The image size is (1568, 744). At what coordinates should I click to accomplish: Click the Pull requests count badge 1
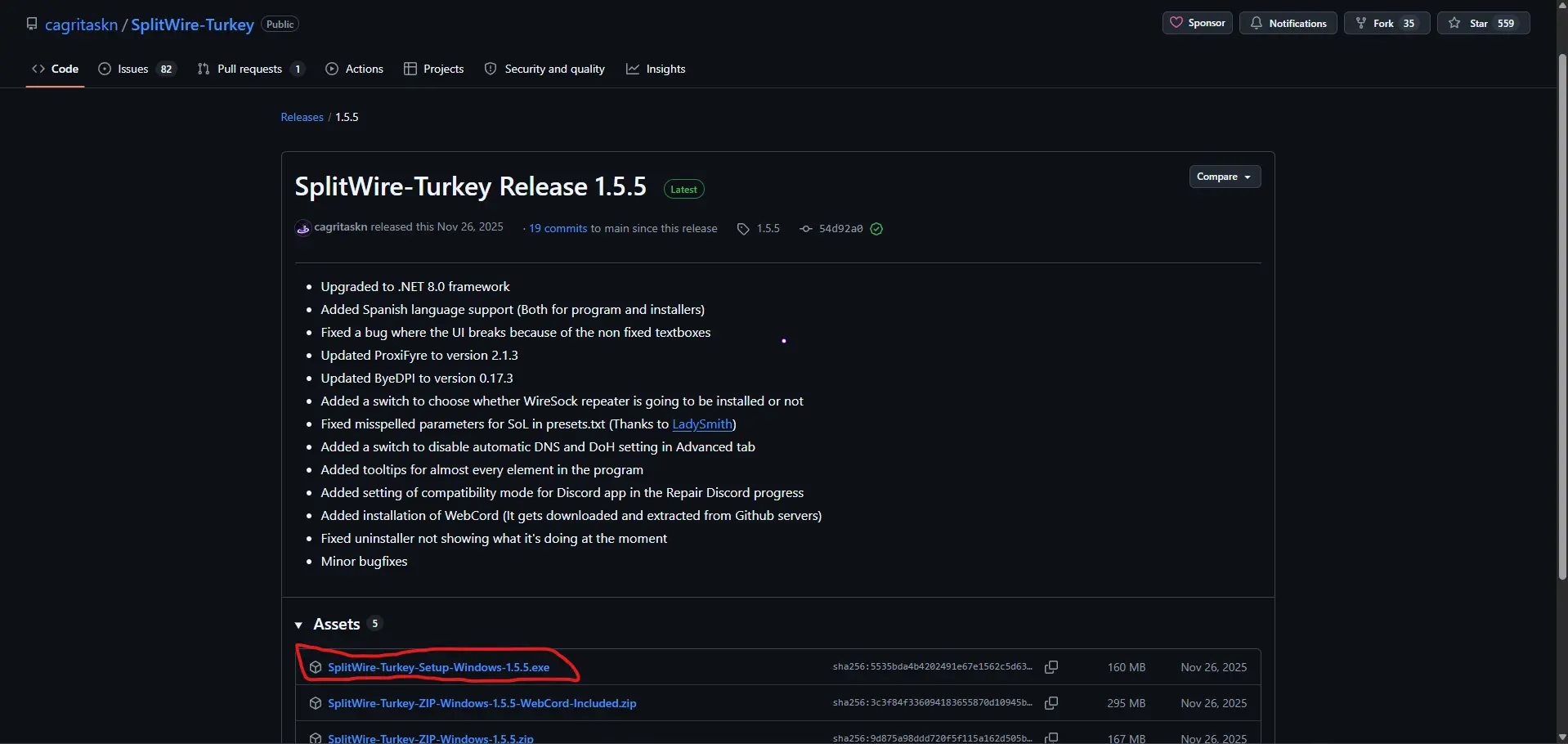click(298, 69)
